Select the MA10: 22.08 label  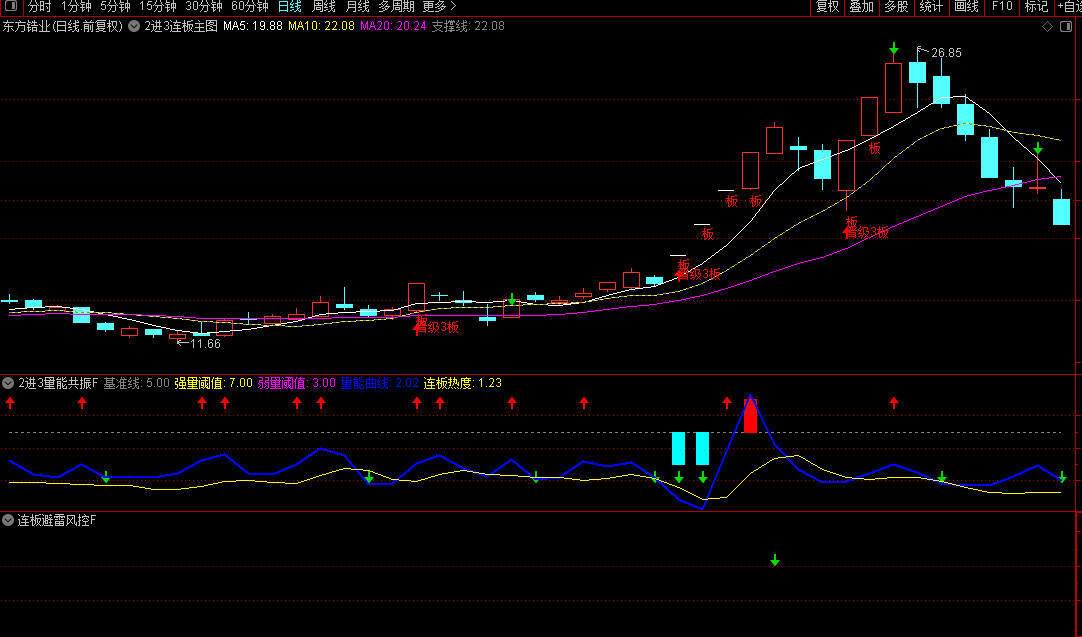[x=322, y=26]
